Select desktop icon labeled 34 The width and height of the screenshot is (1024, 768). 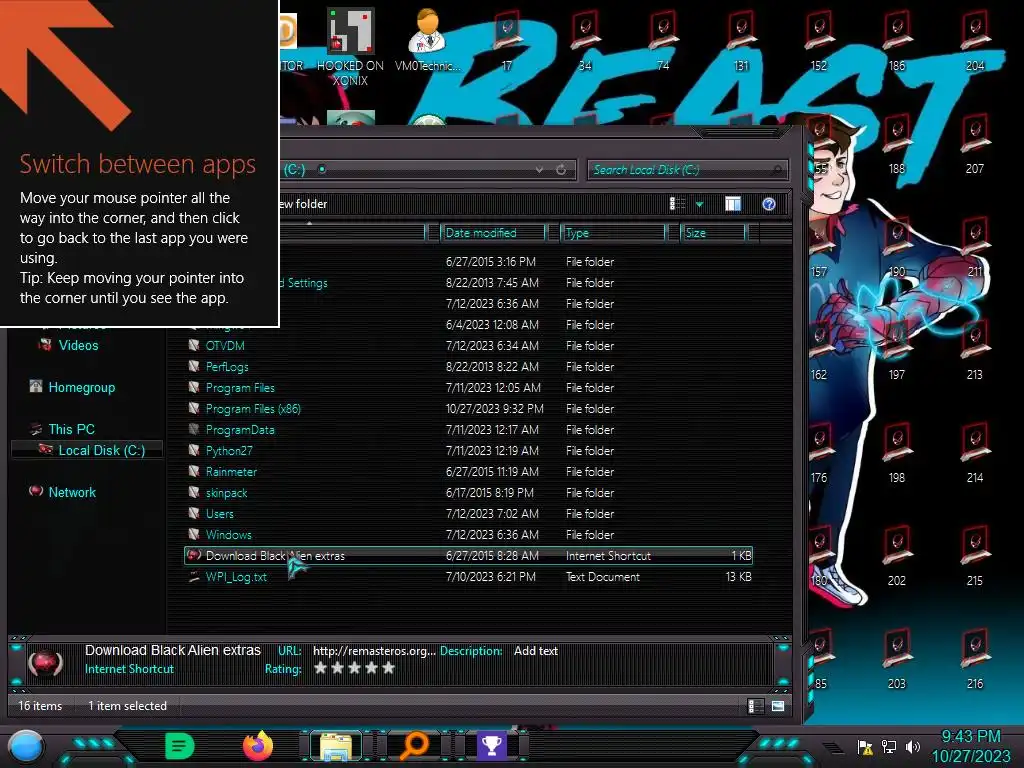[x=584, y=40]
